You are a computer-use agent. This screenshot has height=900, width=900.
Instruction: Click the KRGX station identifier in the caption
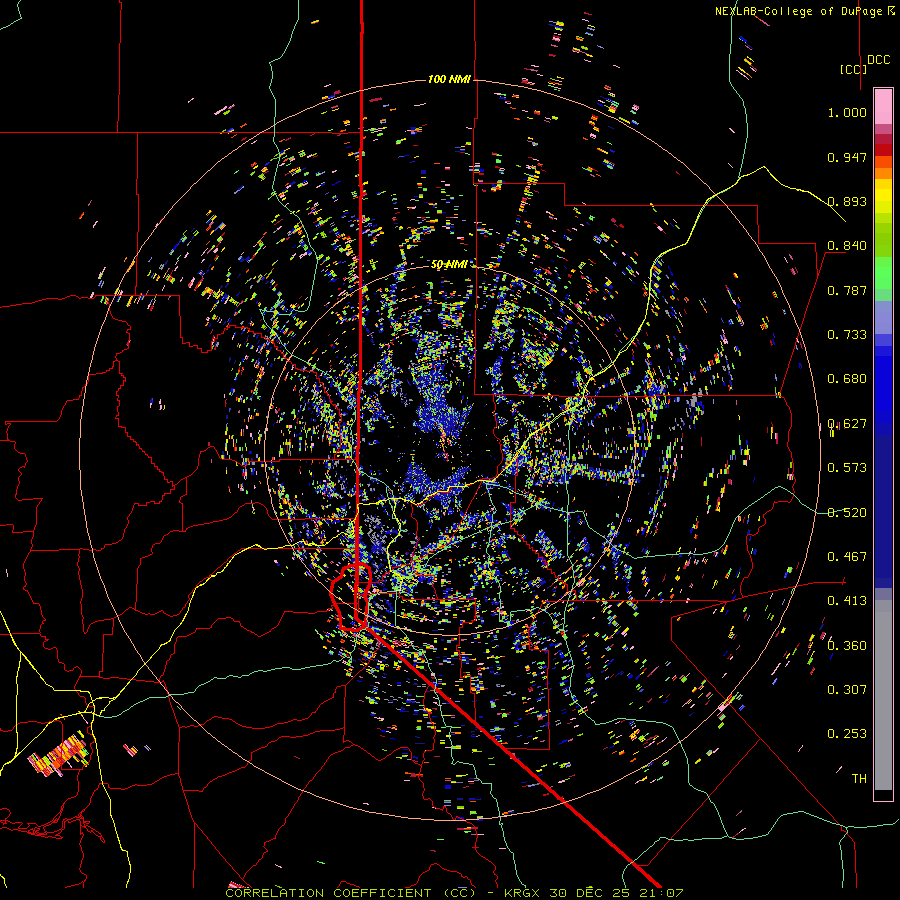pos(522,893)
